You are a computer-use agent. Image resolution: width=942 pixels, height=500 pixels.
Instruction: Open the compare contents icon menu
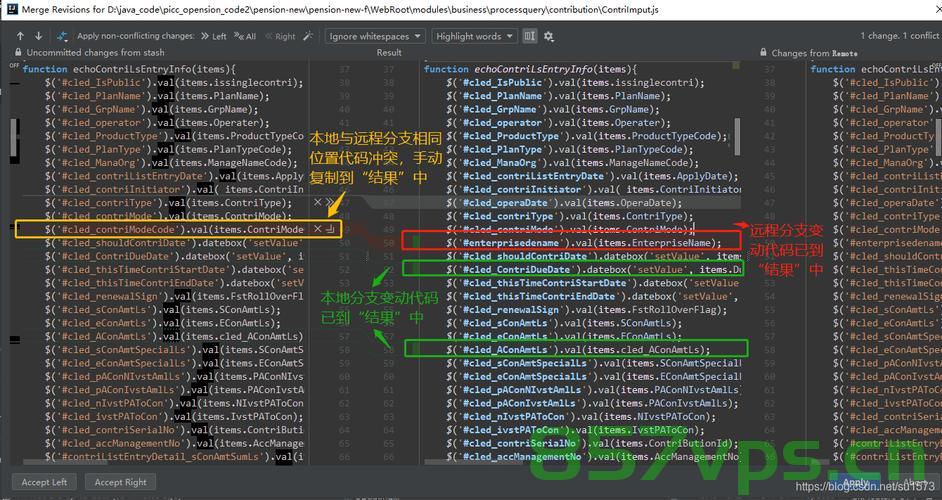[62, 36]
